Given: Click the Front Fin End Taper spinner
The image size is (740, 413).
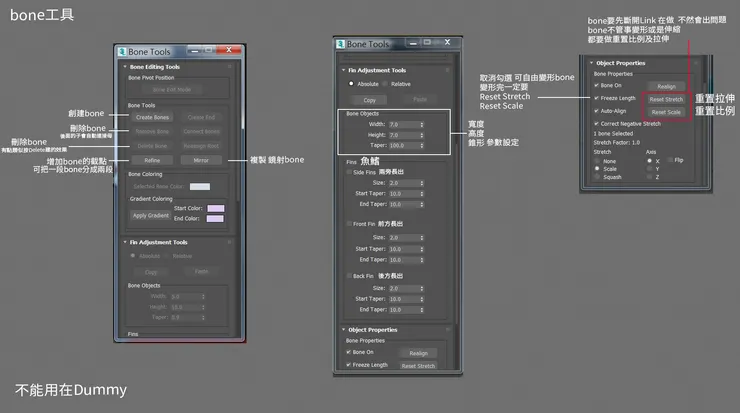Looking at the screenshot, I should [x=422, y=260].
